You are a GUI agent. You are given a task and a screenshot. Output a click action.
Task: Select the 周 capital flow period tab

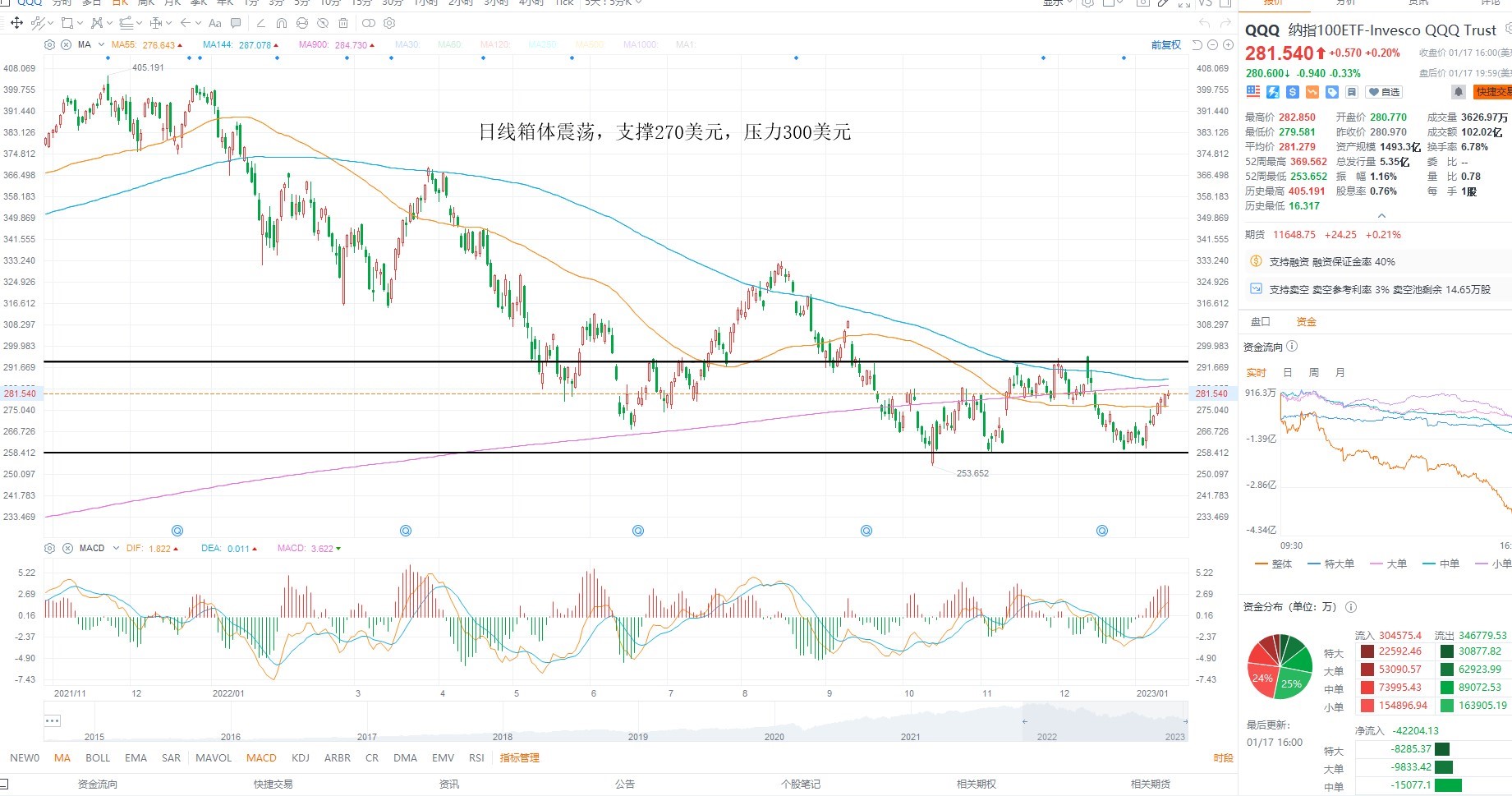click(1314, 373)
